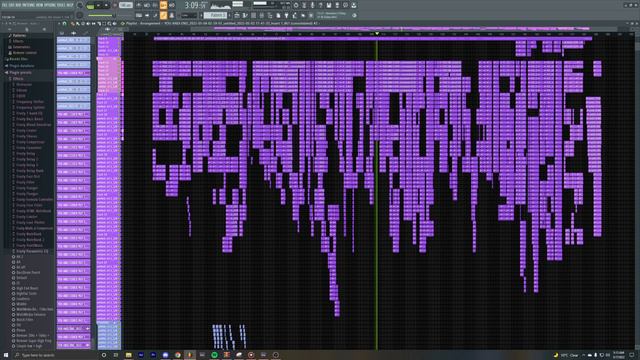Open the EDIT menu

click(11, 5)
